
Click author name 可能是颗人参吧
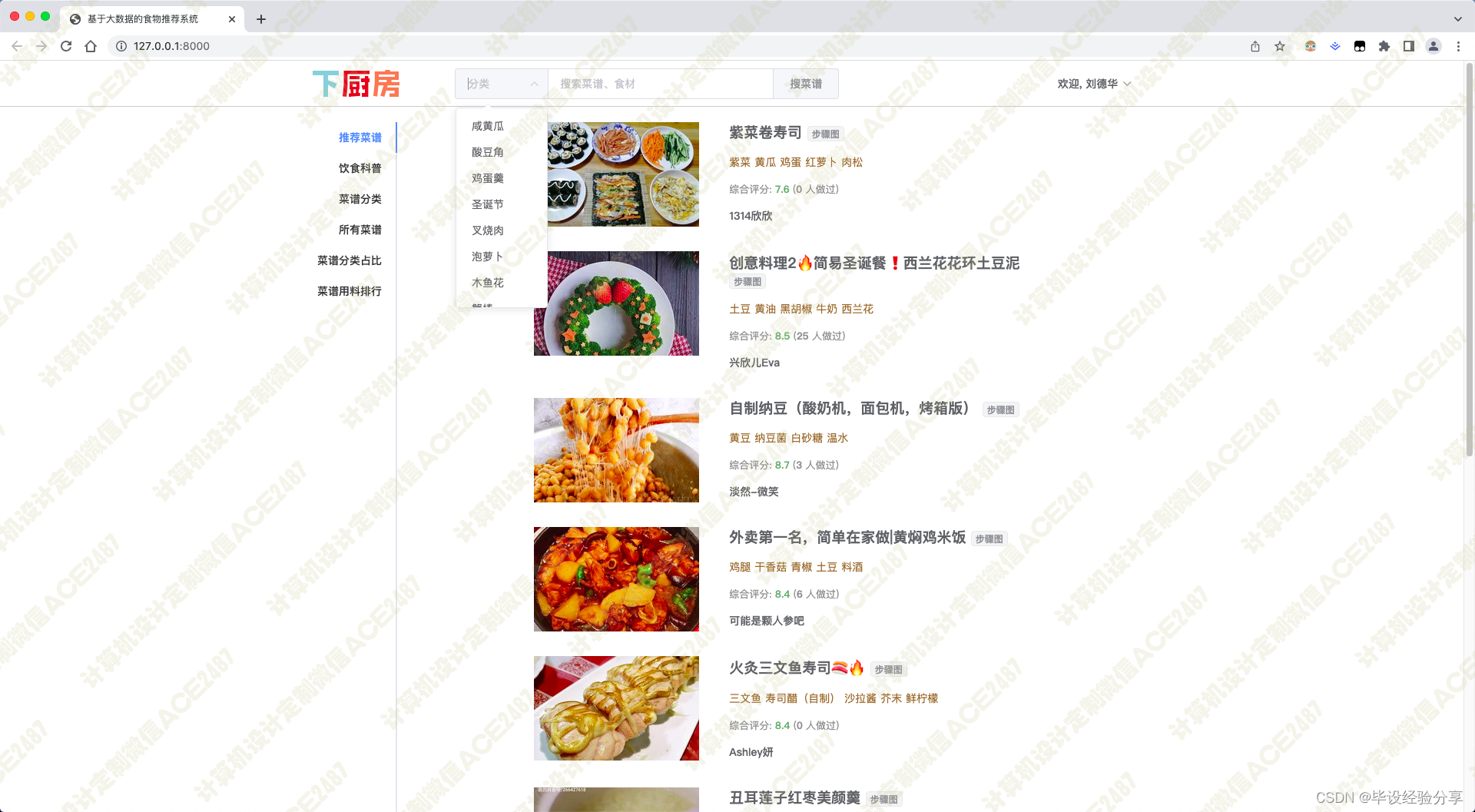767,621
